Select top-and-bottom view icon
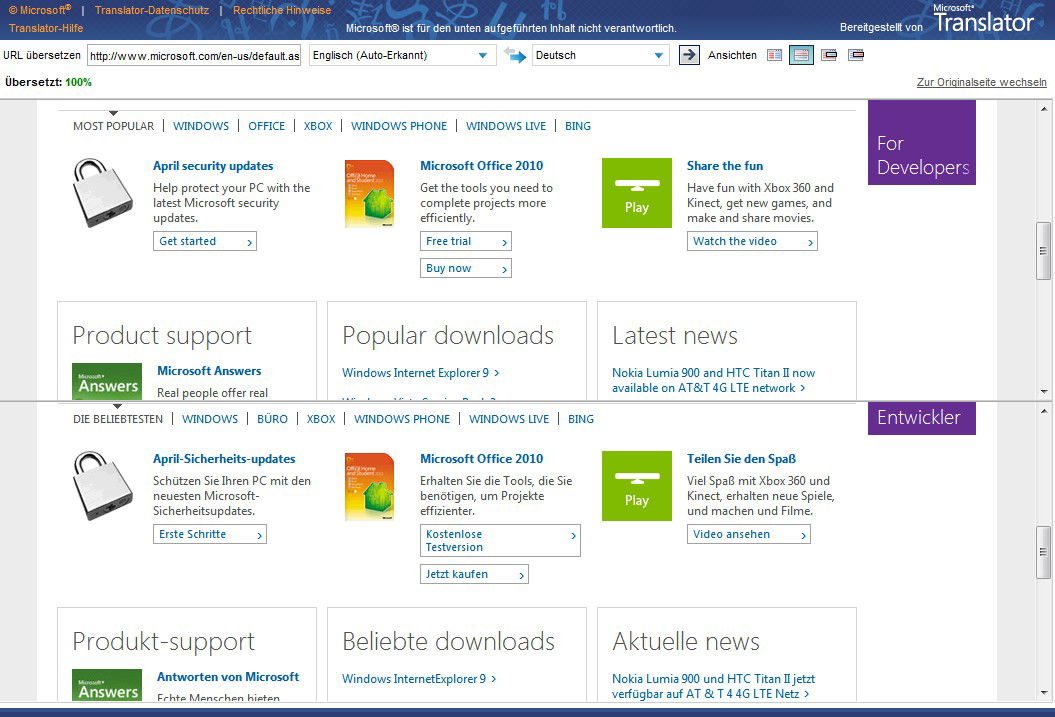Screen dimensions: 1055x717 click(x=801, y=55)
